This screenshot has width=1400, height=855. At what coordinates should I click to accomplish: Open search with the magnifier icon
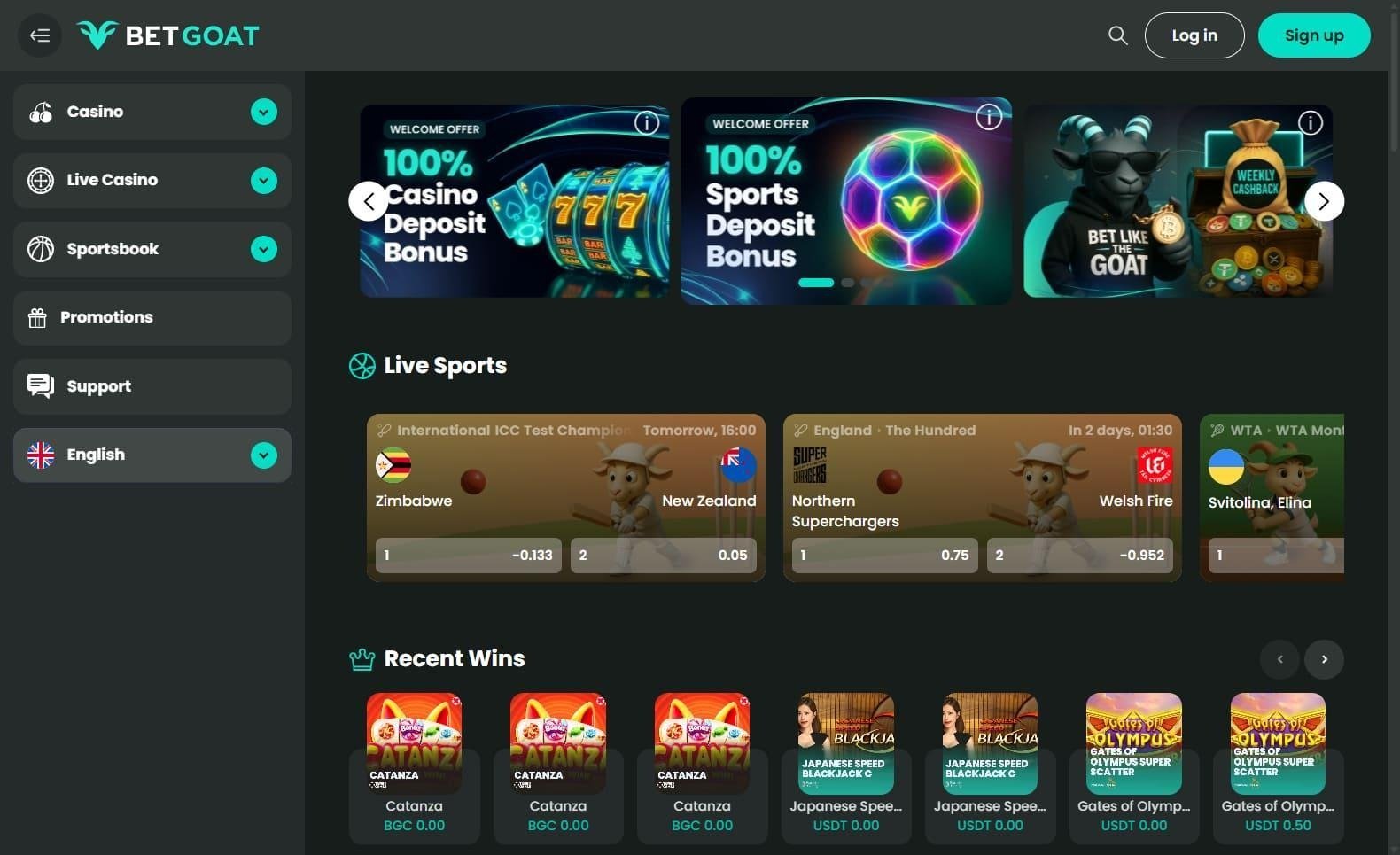pos(1118,35)
